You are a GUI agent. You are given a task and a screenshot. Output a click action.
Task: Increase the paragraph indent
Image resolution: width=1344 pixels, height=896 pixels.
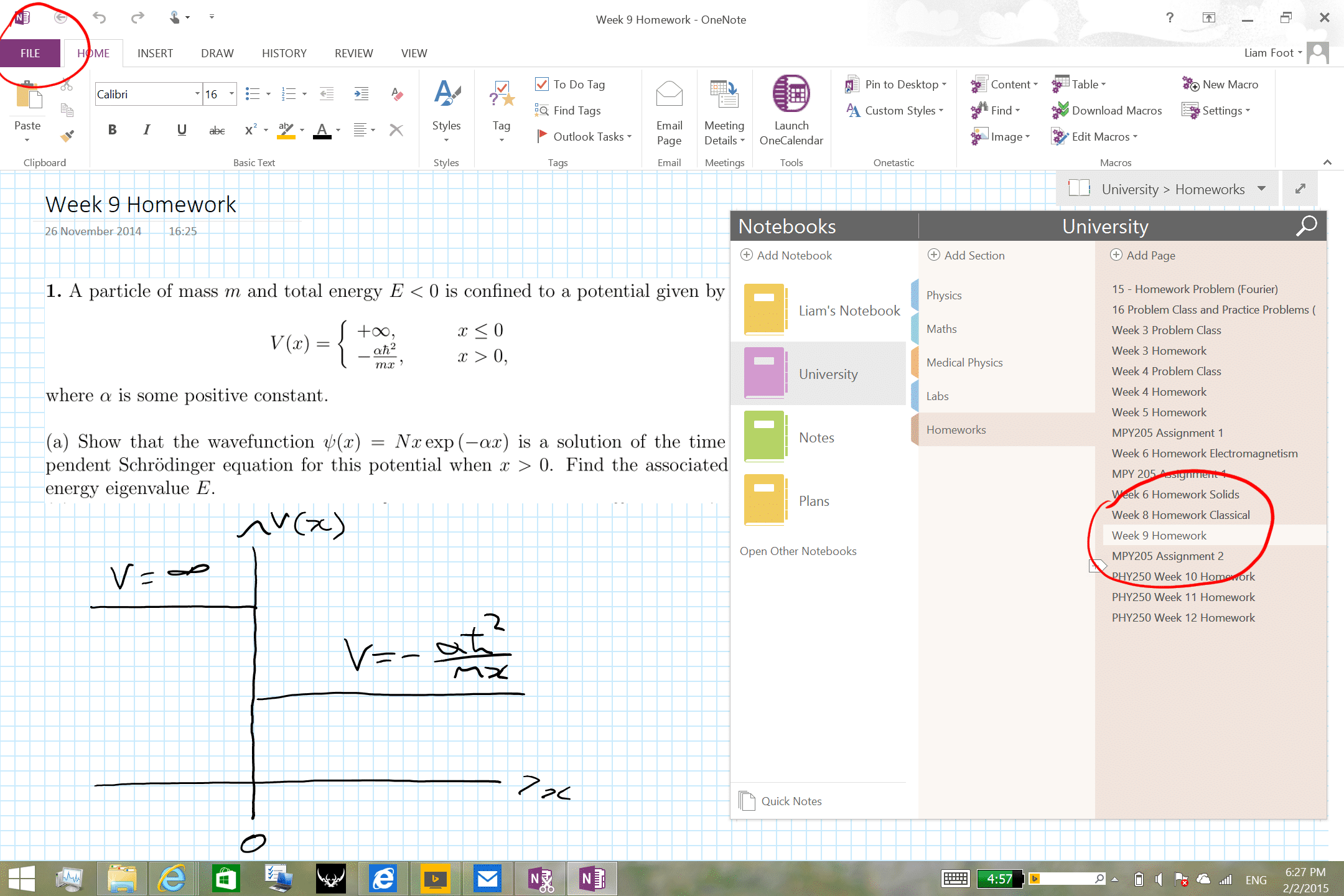coord(361,94)
